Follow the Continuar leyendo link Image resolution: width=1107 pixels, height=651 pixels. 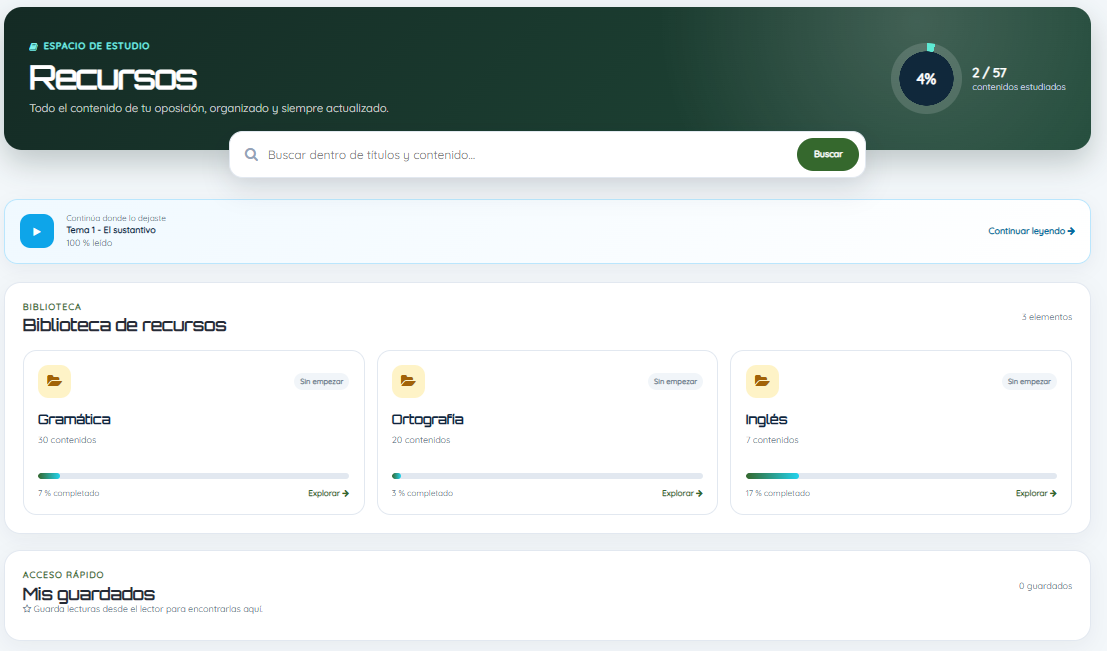pos(1031,231)
